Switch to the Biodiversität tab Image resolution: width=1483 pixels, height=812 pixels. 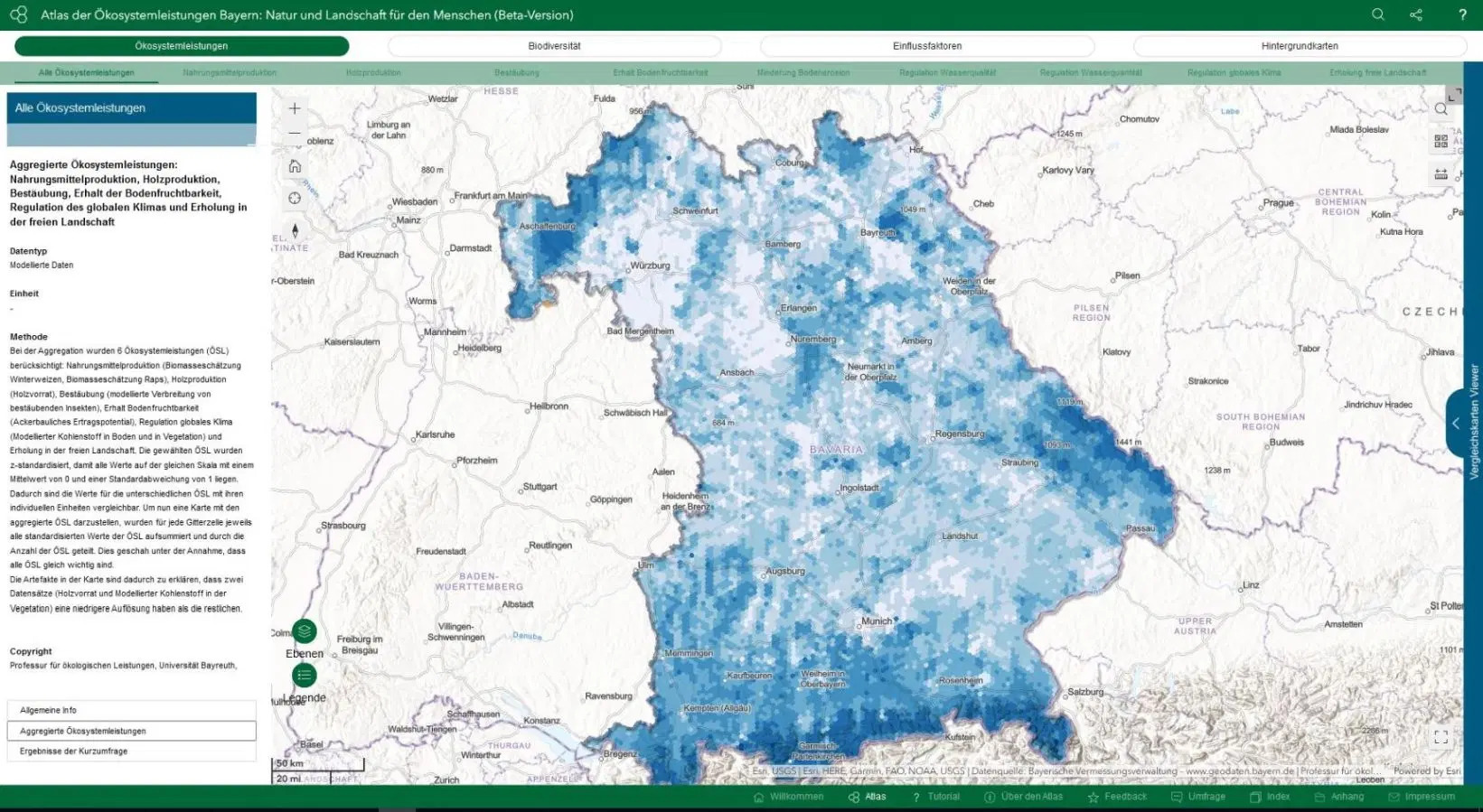(554, 46)
